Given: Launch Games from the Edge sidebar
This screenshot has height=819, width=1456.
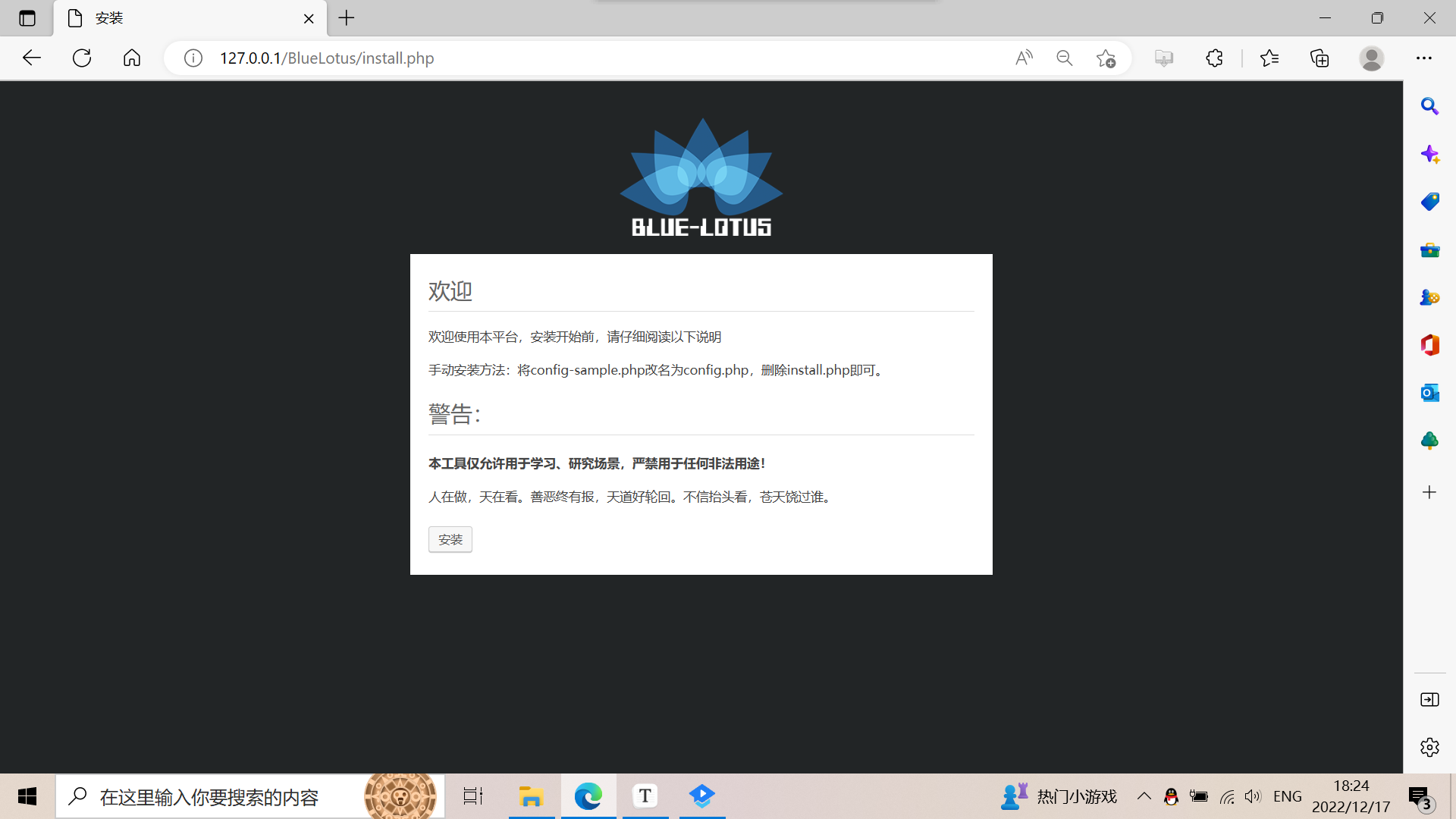Looking at the screenshot, I should click(x=1430, y=297).
